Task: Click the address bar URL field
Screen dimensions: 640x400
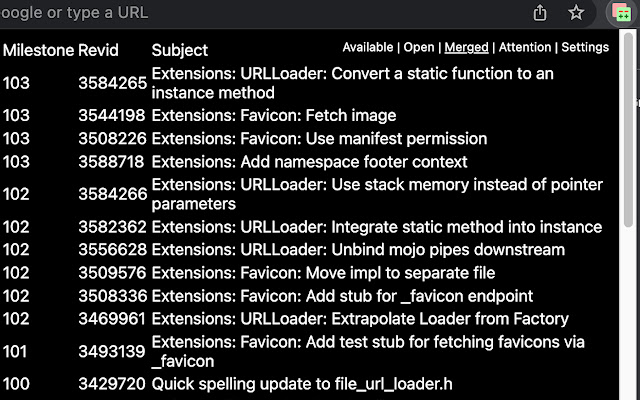Action: pos(250,13)
